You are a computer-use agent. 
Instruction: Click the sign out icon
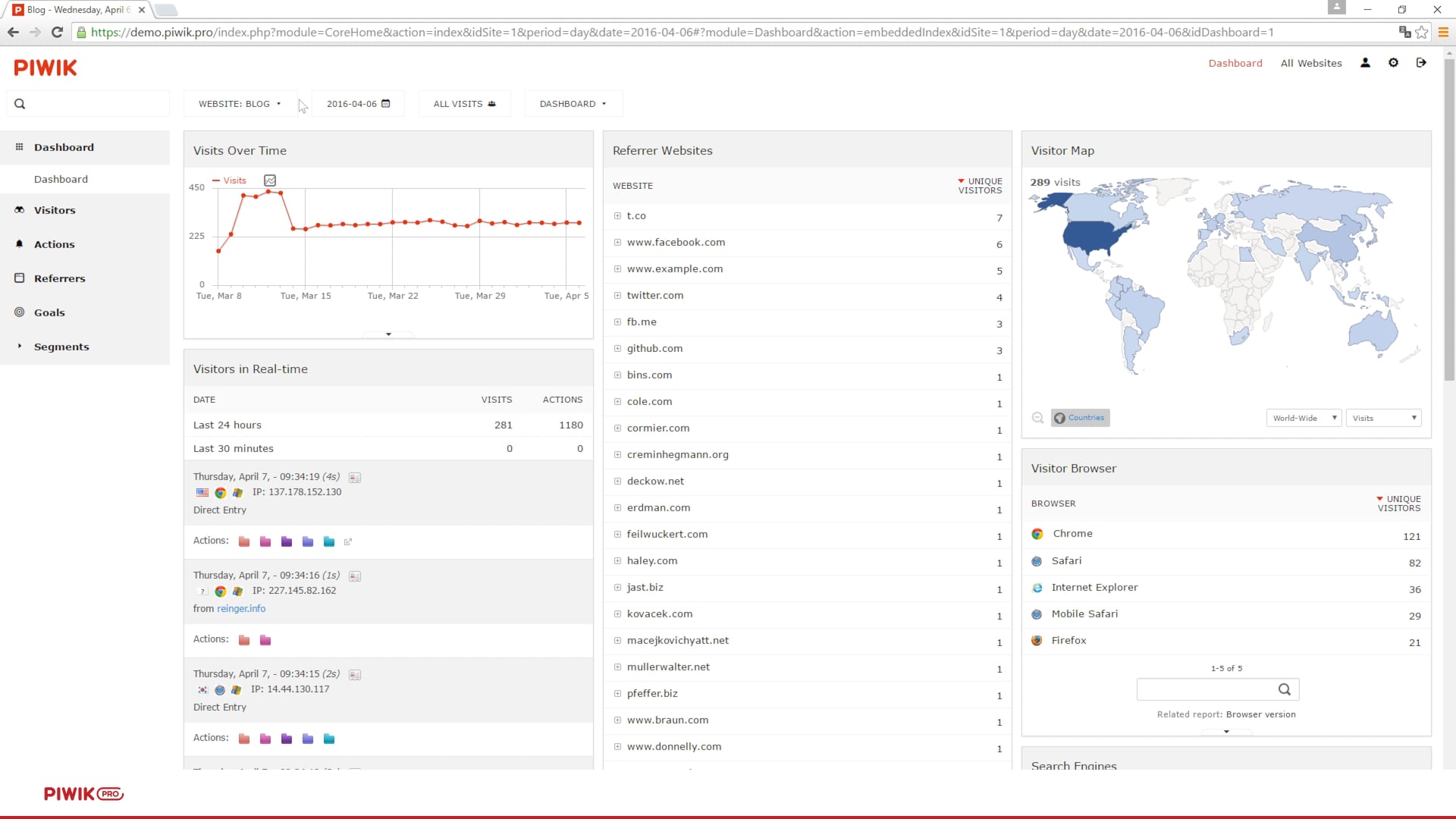pos(1421,63)
